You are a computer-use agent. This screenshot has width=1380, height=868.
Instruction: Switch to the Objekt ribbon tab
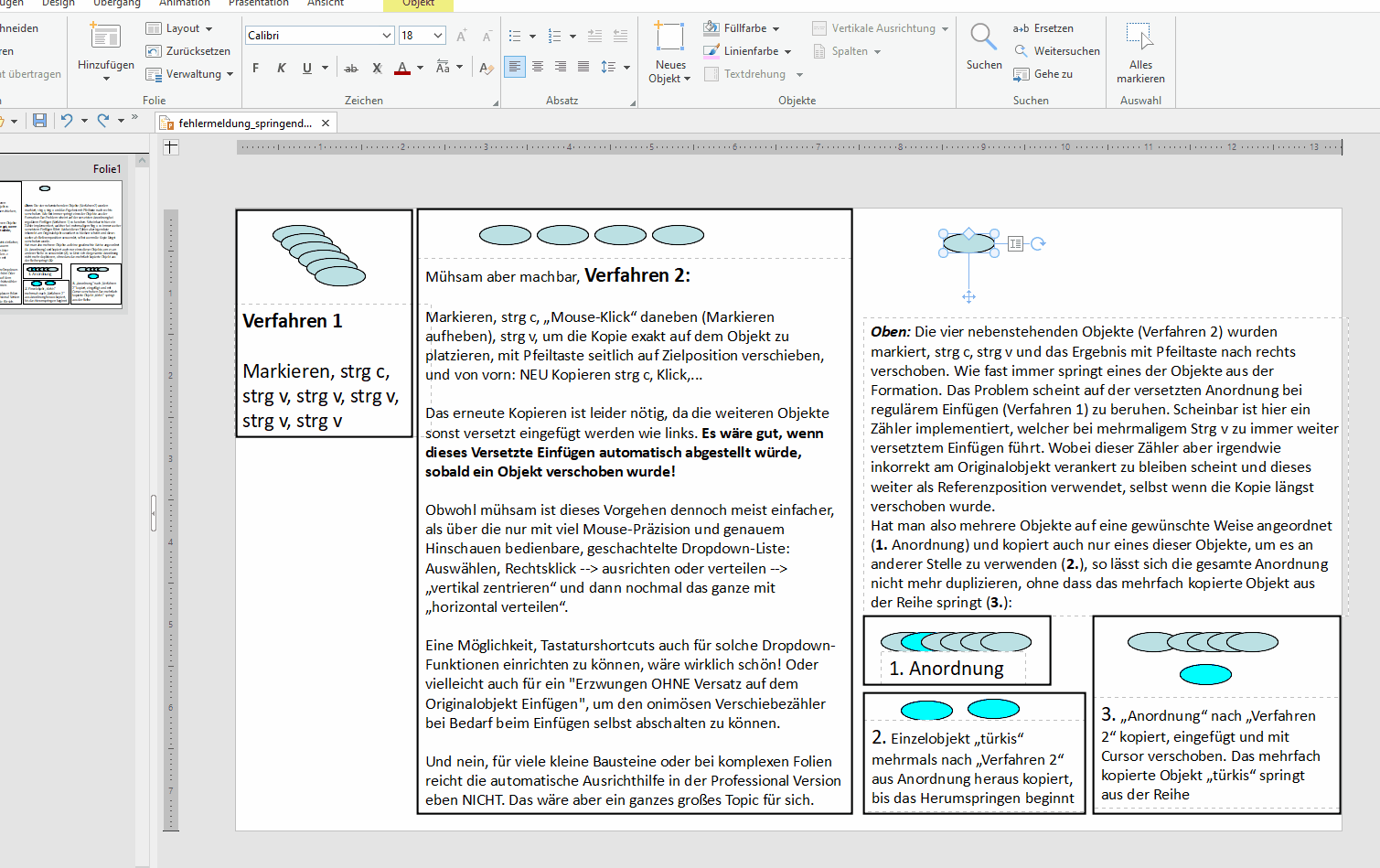click(419, 4)
